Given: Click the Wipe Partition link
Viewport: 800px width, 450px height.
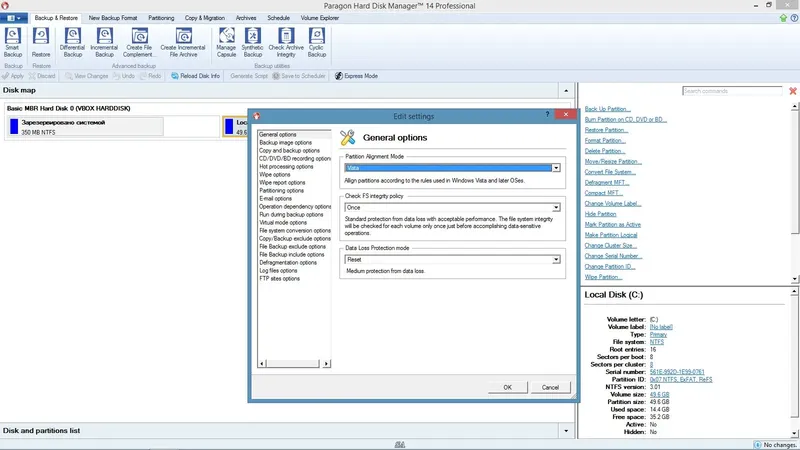Looking at the screenshot, I should point(603,277).
